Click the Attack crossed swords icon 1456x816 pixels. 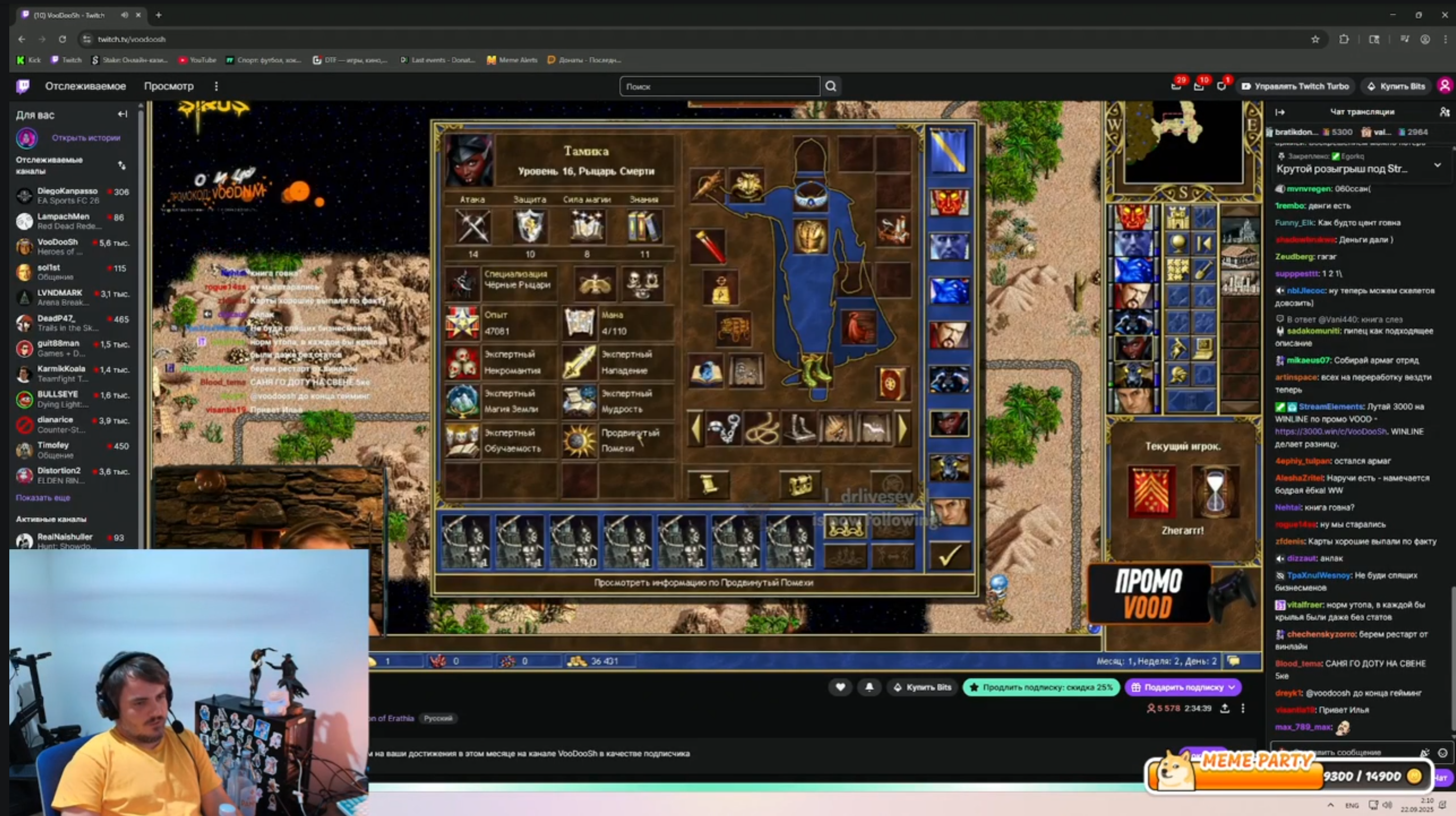click(473, 226)
